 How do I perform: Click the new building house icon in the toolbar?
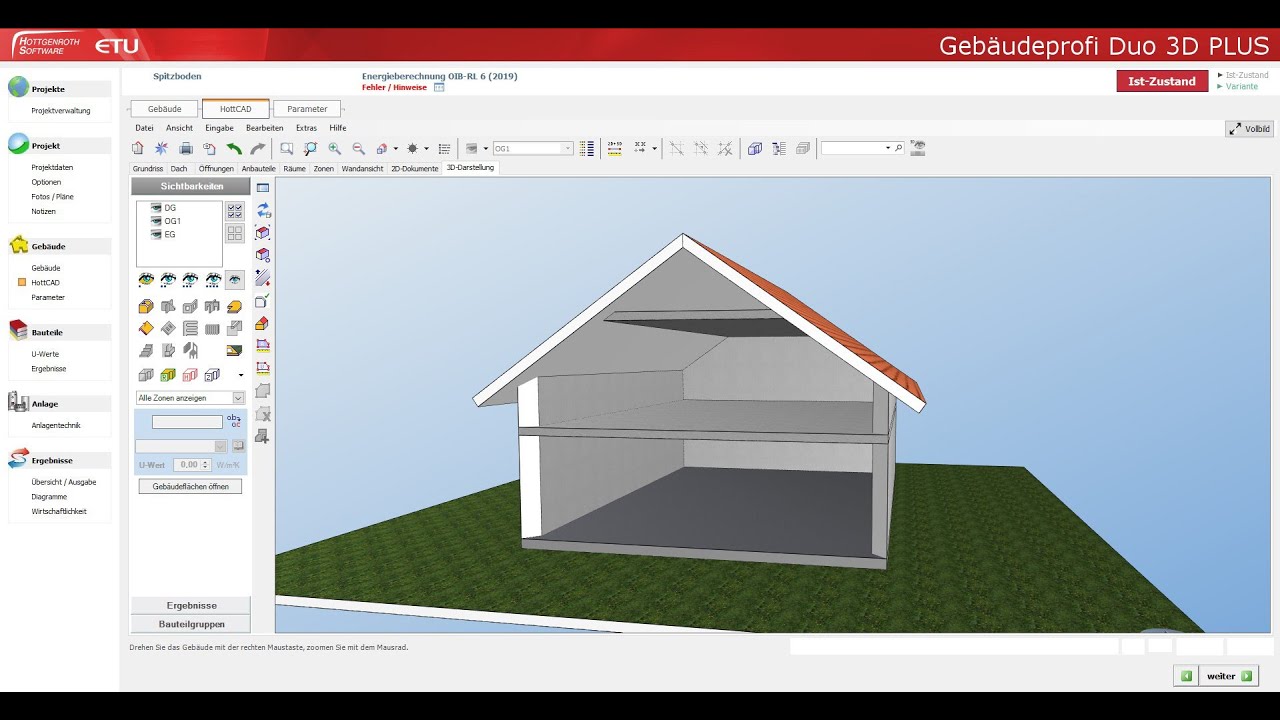point(138,148)
